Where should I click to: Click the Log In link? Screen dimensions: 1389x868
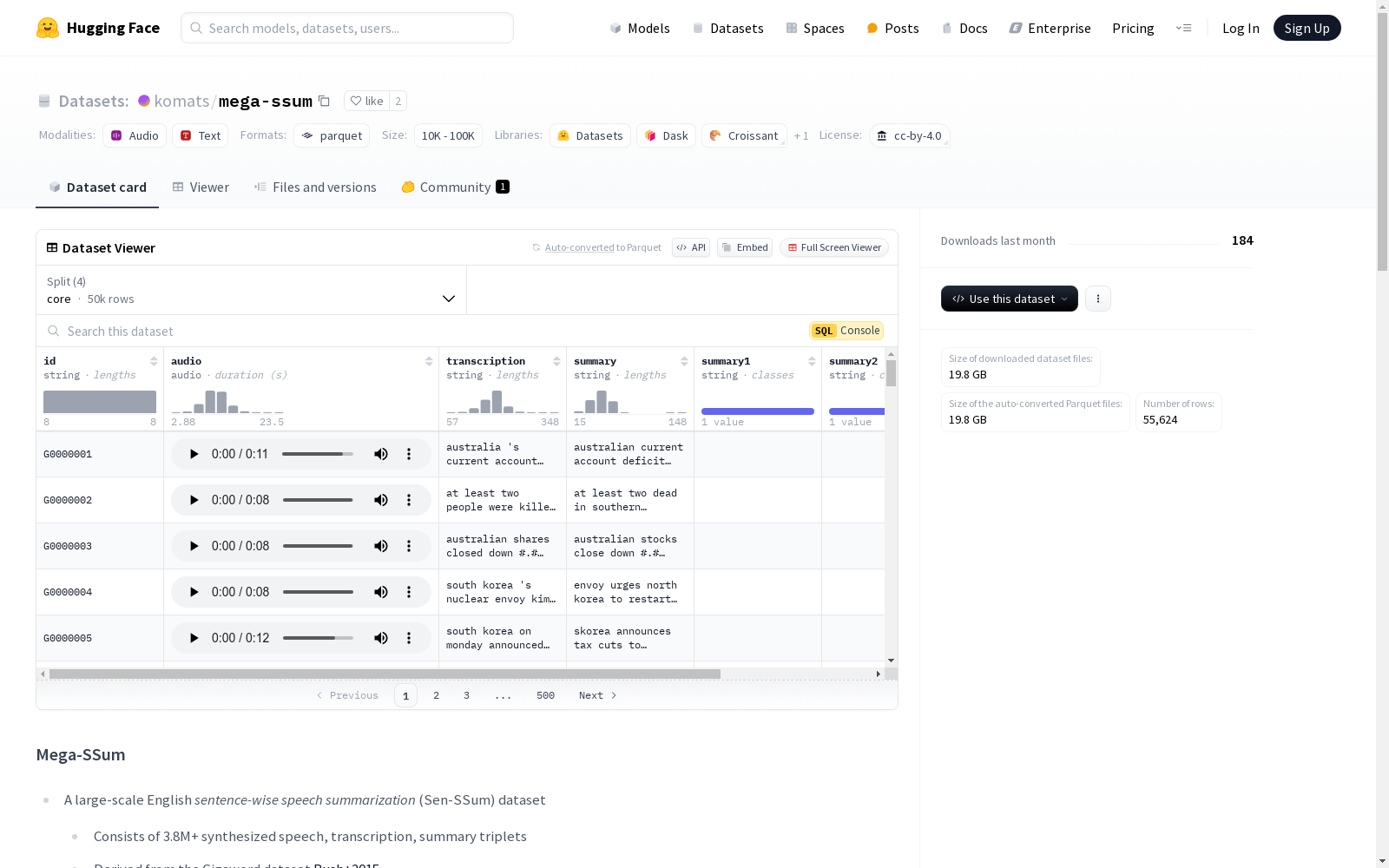click(1241, 28)
